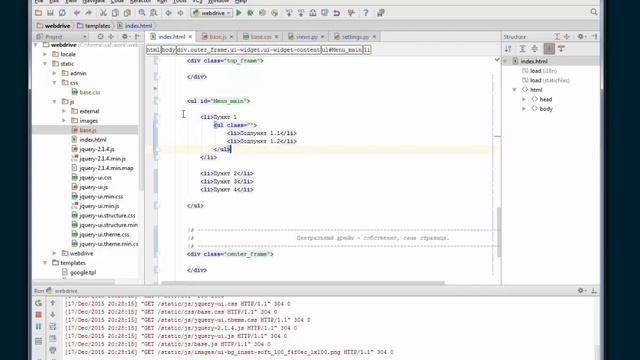The width and height of the screenshot is (640, 360).
Task: Open the Structure panel settings gear
Action: point(581,37)
